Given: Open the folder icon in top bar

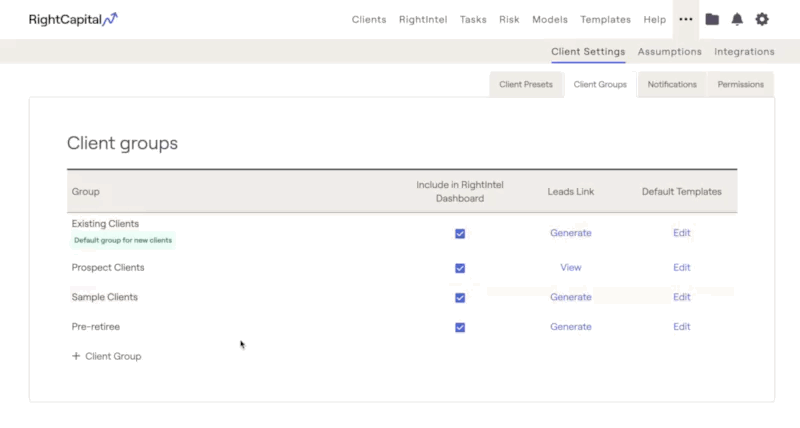Looking at the screenshot, I should 712,19.
